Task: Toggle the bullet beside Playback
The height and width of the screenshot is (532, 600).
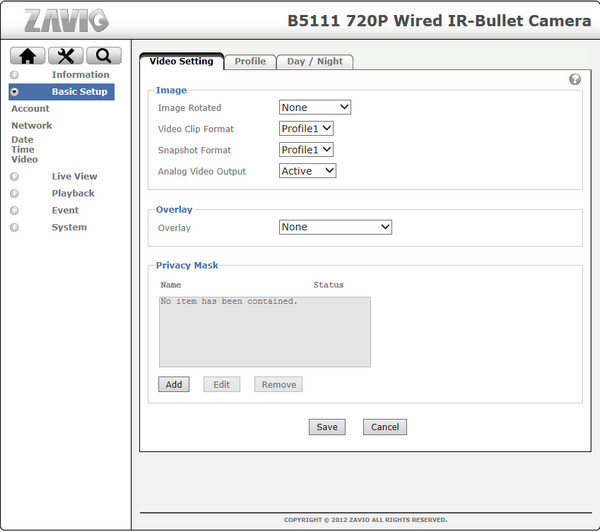Action: click(x=15, y=194)
